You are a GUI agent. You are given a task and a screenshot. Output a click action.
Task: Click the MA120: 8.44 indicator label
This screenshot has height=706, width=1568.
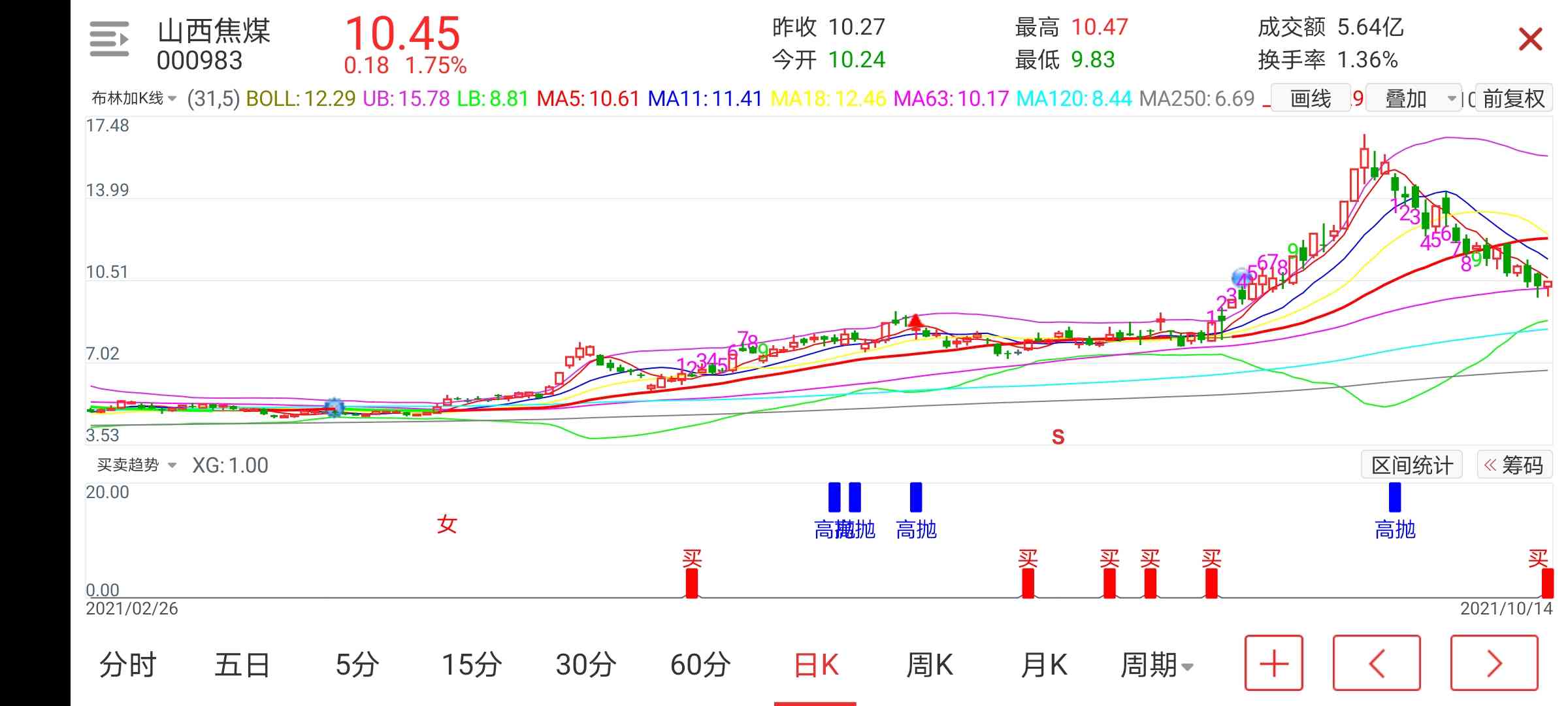coord(1074,99)
